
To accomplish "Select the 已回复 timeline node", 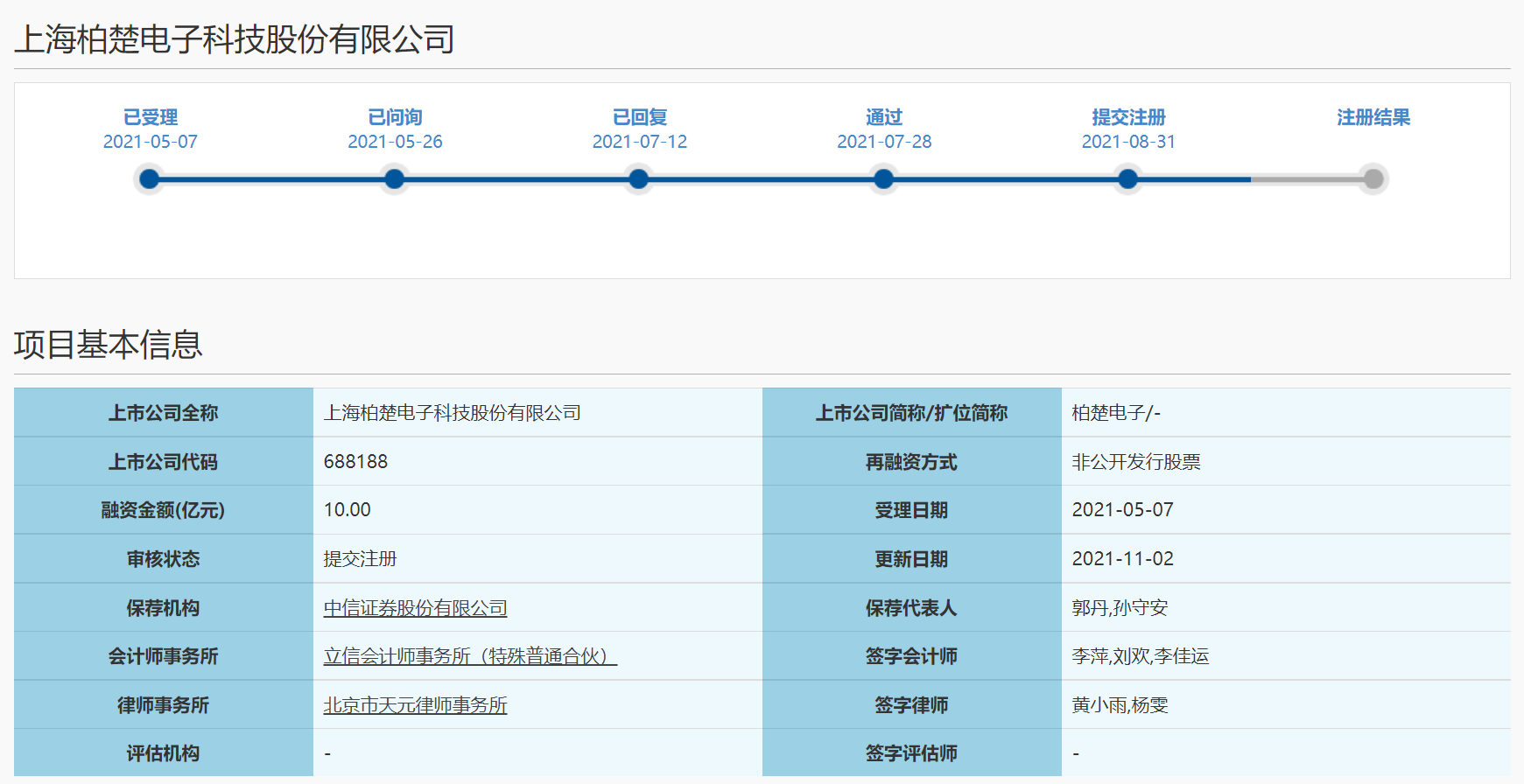I will pyautogui.click(x=639, y=179).
